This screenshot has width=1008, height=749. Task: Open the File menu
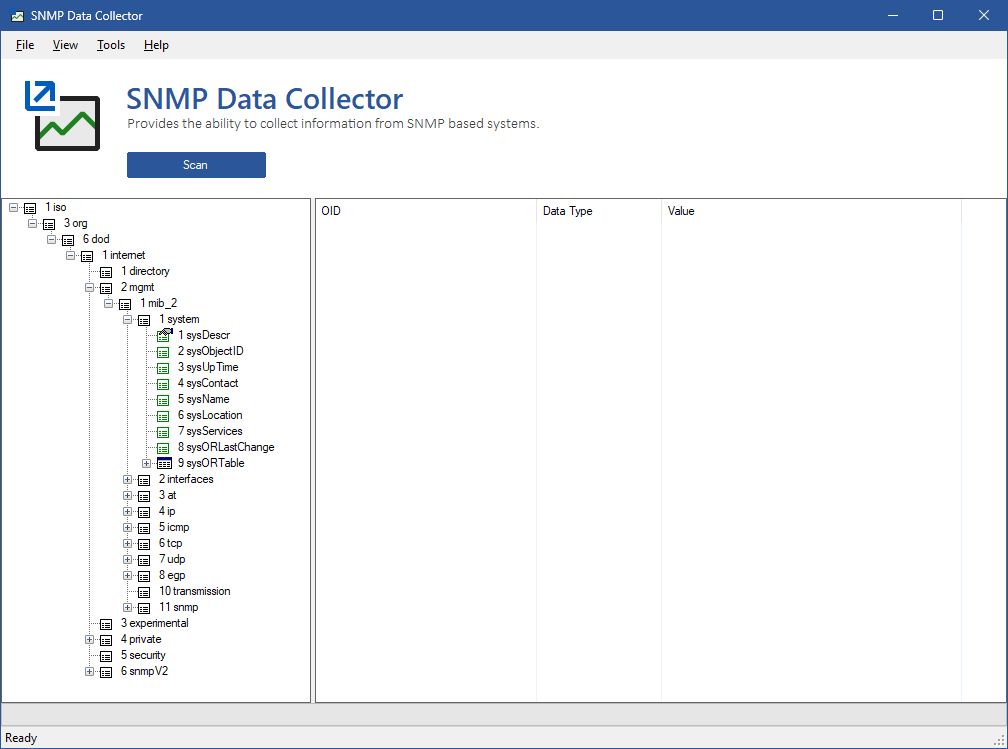click(x=25, y=45)
